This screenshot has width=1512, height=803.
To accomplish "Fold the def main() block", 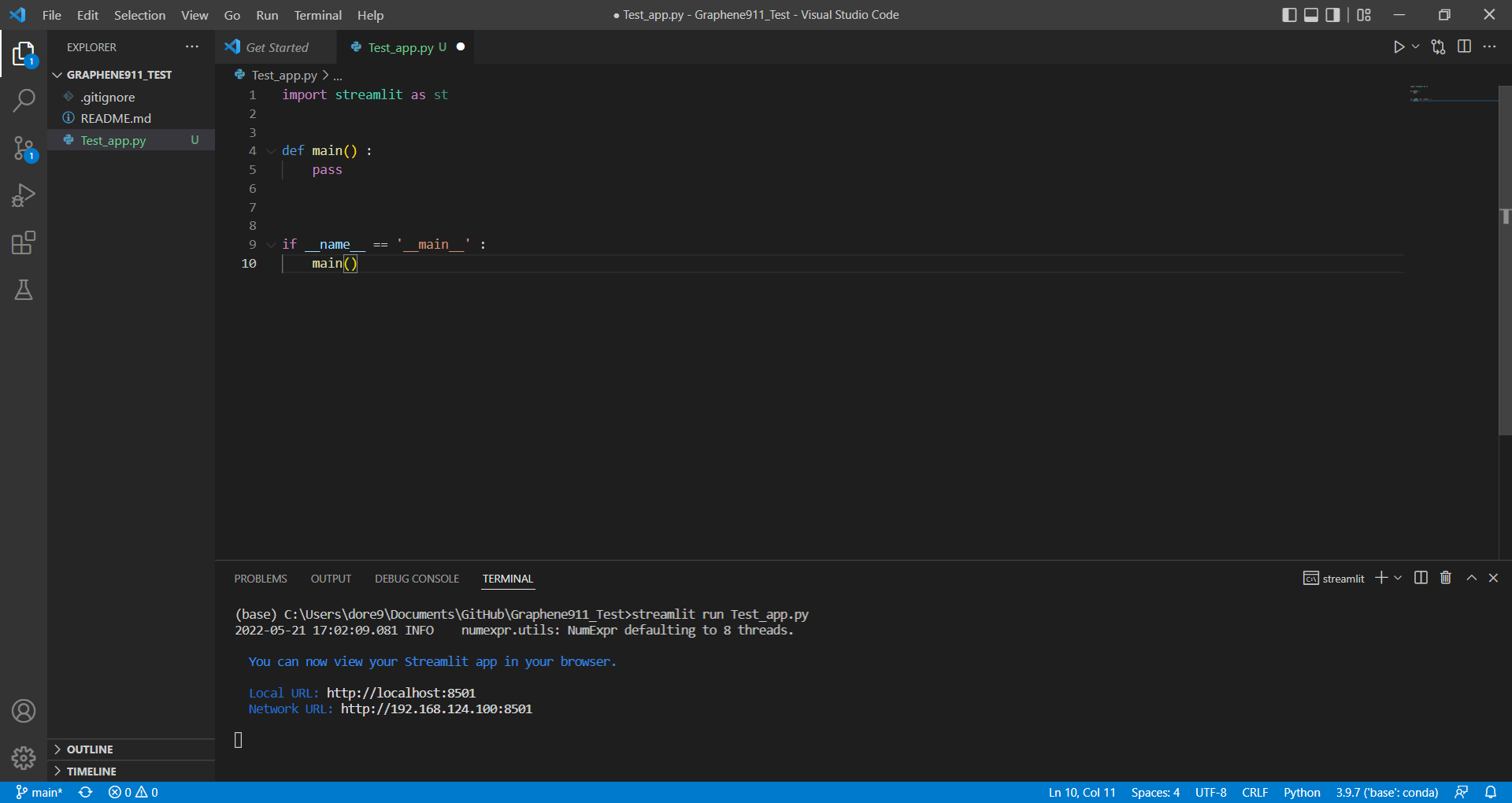I will tap(271, 151).
